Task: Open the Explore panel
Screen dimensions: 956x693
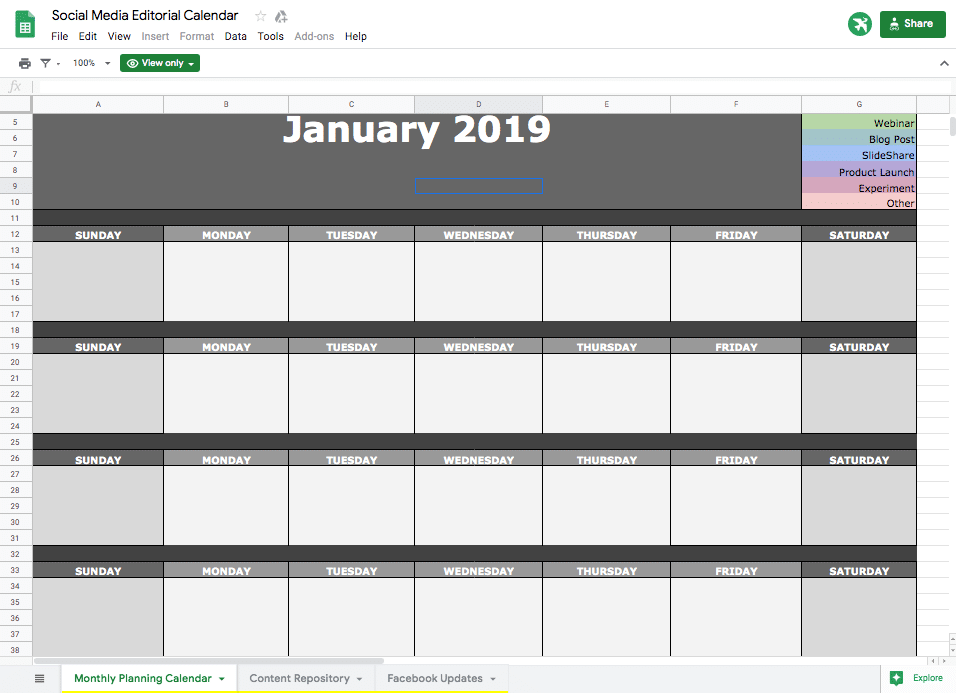Action: (x=917, y=678)
